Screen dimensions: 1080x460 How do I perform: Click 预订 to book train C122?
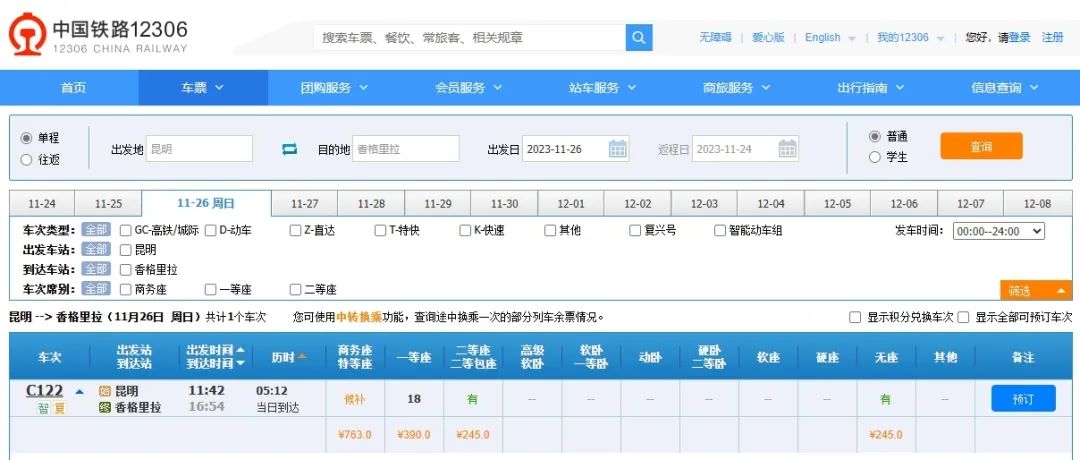pyautogui.click(x=1022, y=398)
